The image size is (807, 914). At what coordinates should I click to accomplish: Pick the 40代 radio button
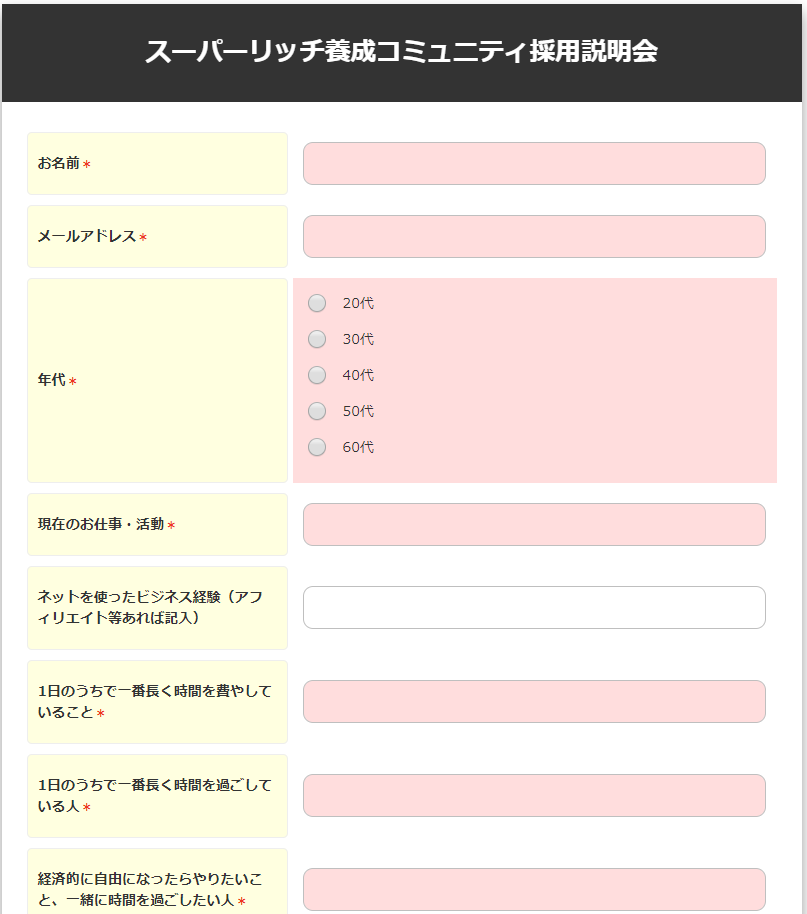pos(317,375)
